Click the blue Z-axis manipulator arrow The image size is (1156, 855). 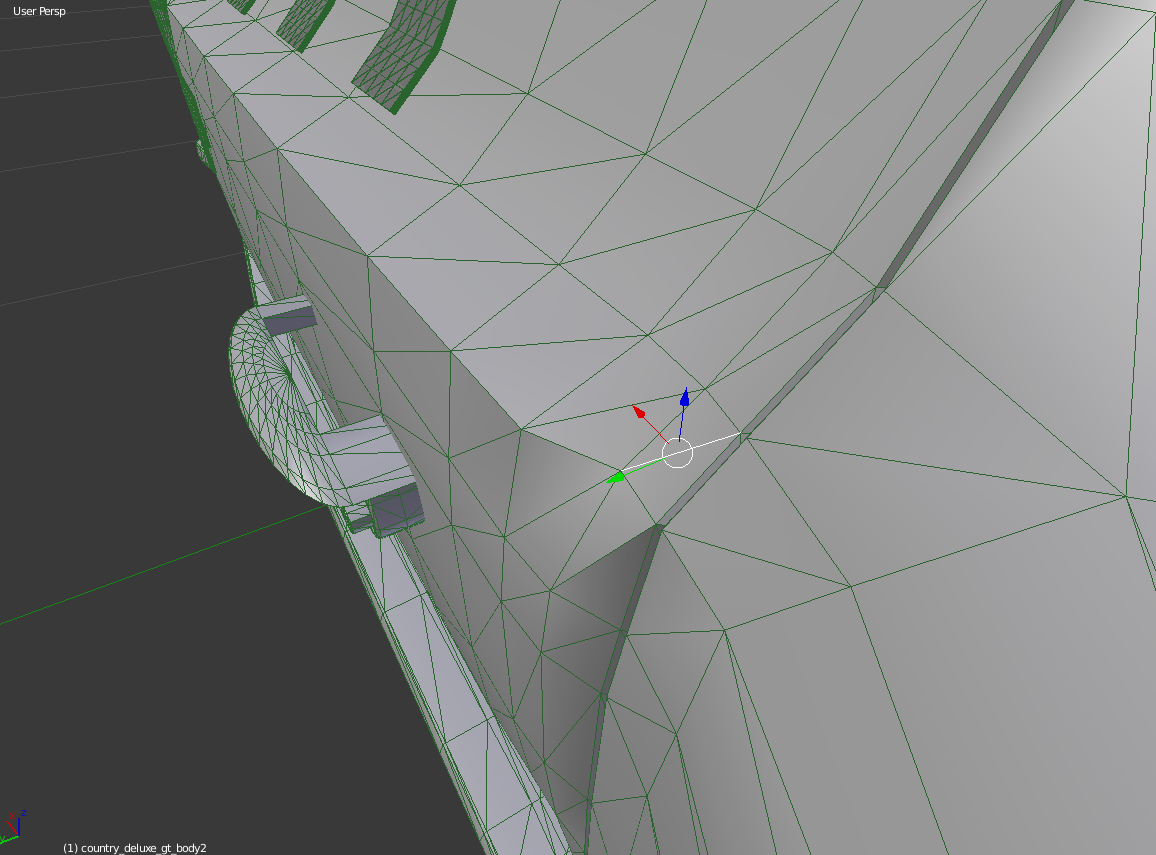[685, 397]
